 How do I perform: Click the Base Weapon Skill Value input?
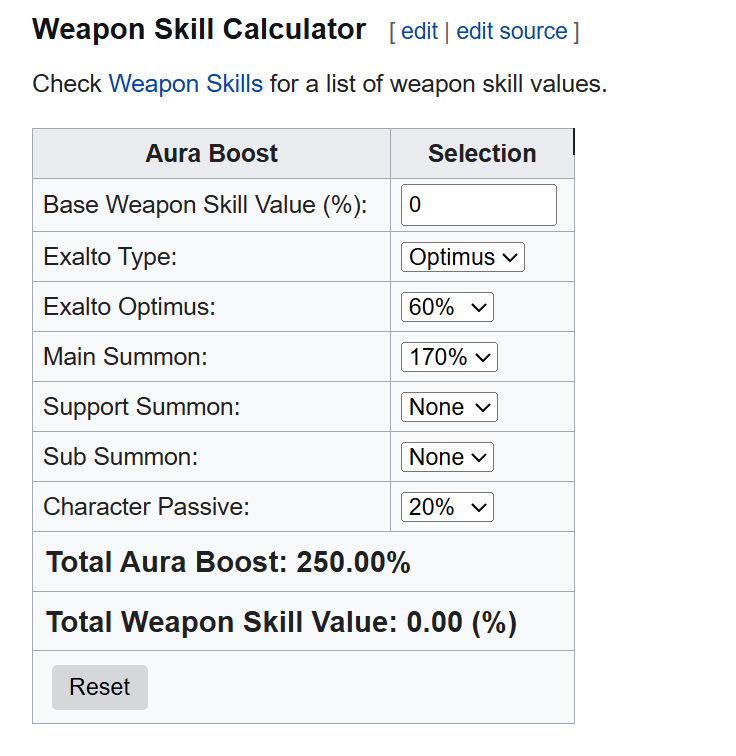point(479,205)
